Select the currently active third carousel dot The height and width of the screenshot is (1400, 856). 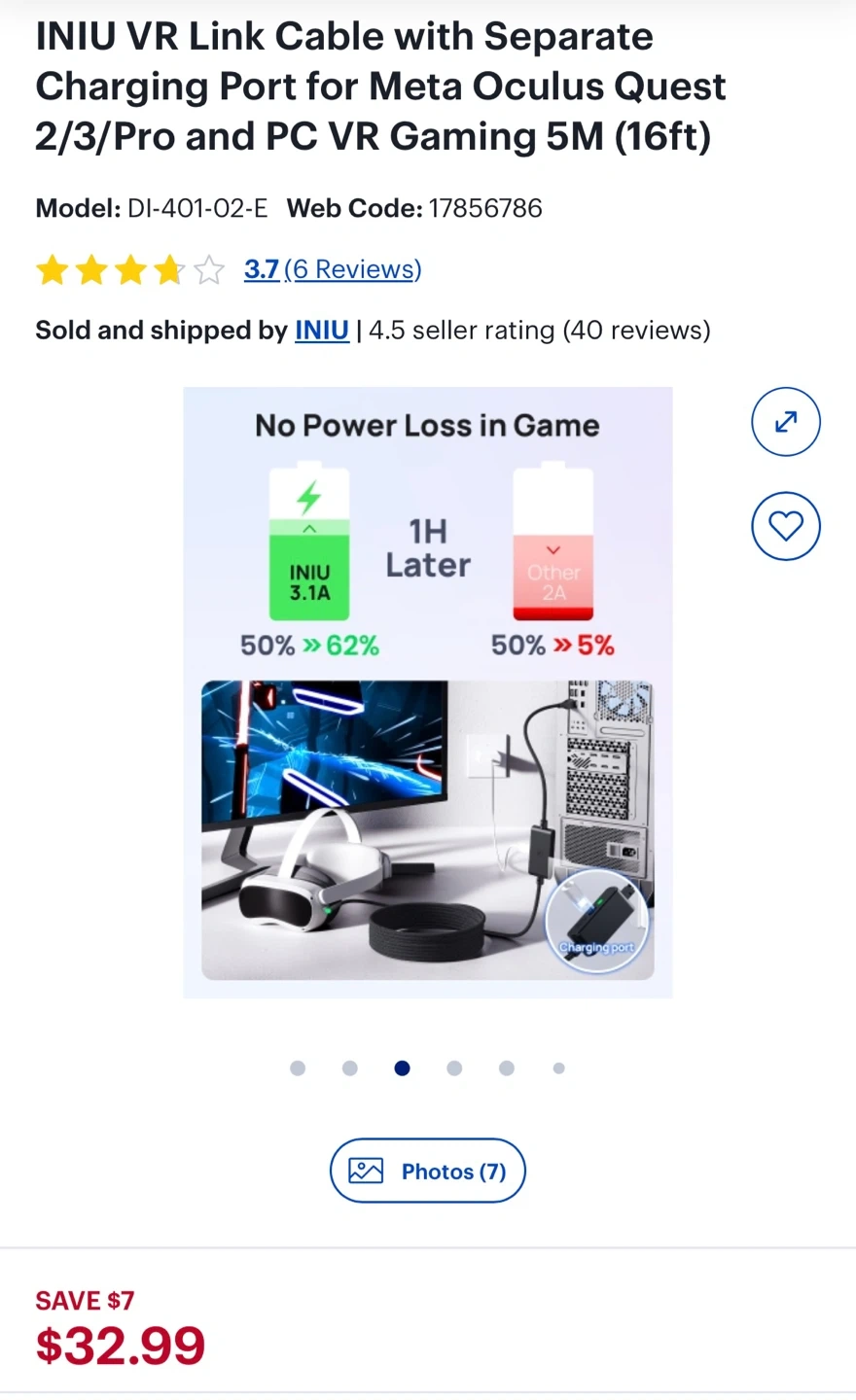click(x=402, y=1067)
